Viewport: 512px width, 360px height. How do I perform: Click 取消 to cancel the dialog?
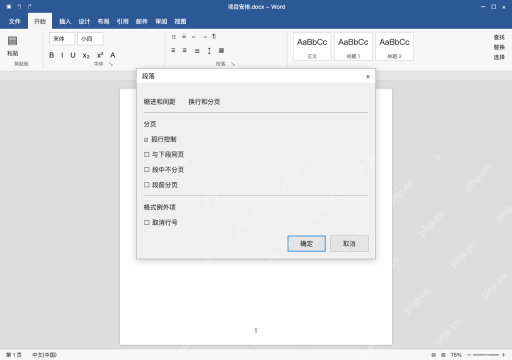click(349, 244)
